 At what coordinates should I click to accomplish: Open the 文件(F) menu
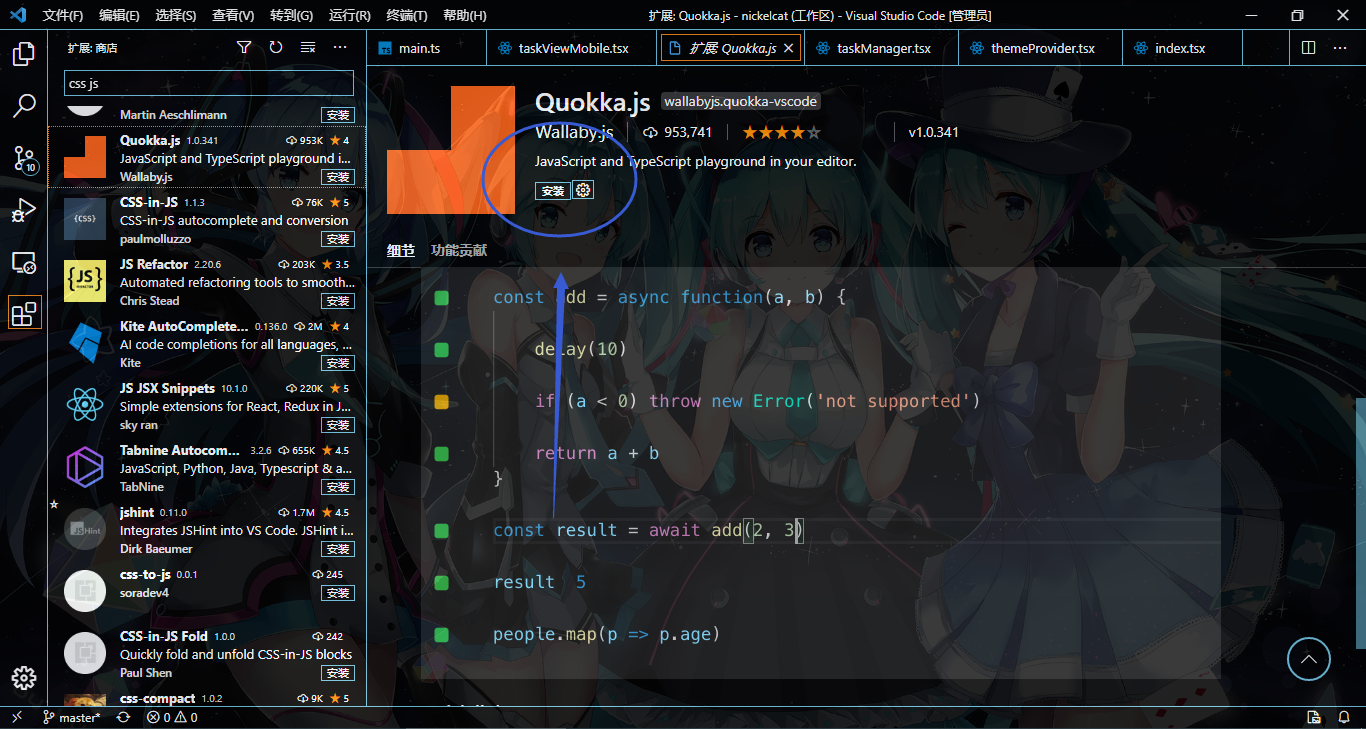coord(63,15)
